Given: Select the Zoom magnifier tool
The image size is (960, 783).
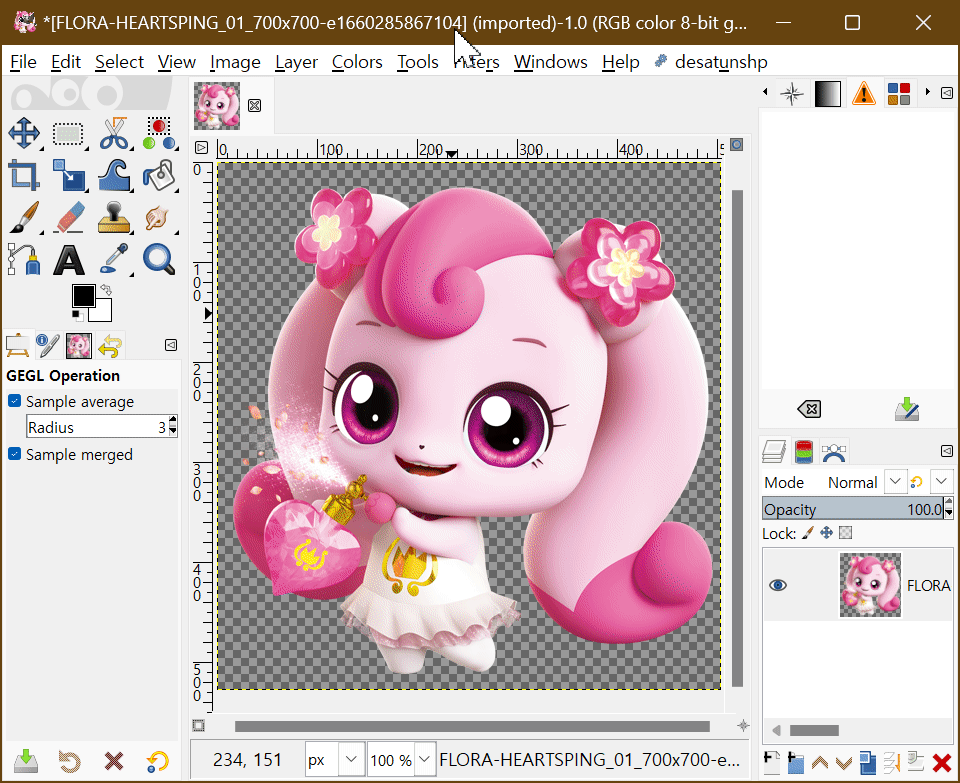Looking at the screenshot, I should (159, 260).
